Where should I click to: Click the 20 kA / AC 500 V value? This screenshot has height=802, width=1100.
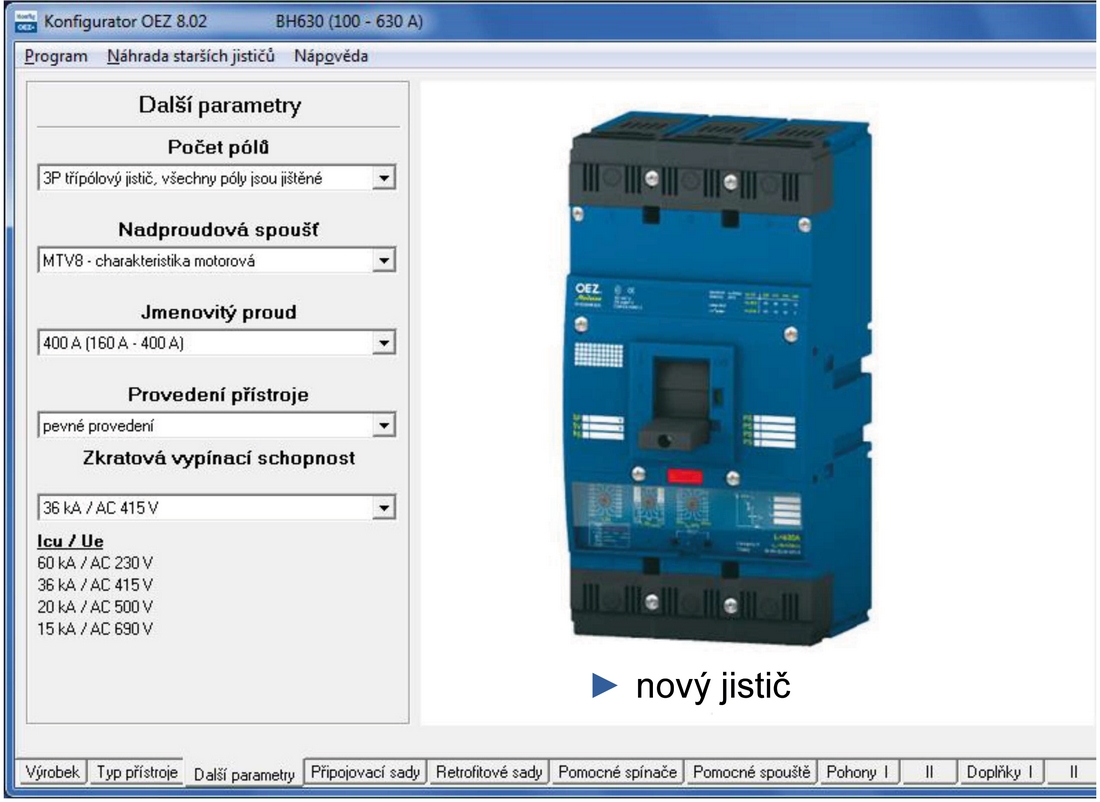(95, 607)
